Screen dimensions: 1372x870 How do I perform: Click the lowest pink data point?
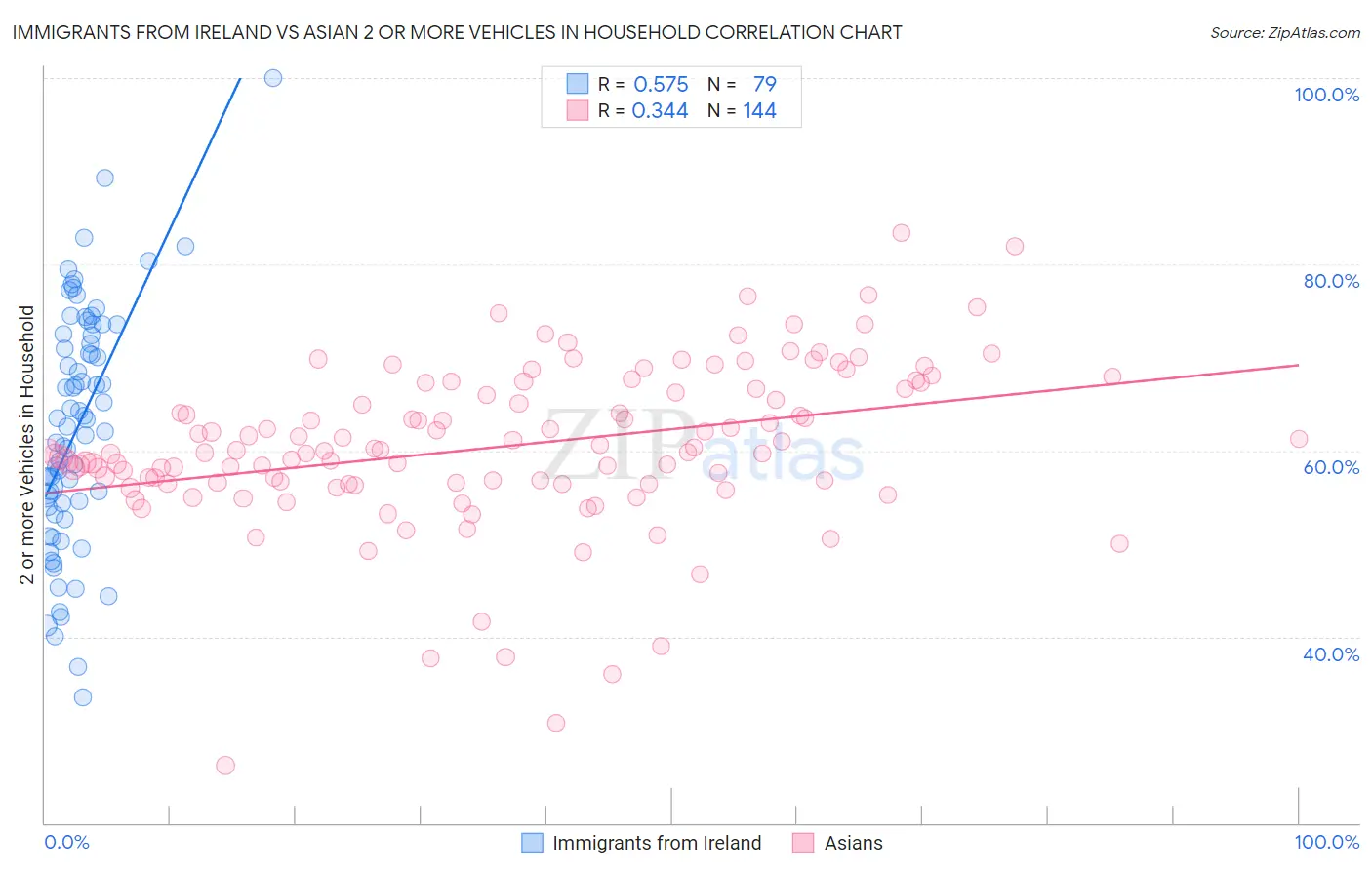click(x=225, y=766)
